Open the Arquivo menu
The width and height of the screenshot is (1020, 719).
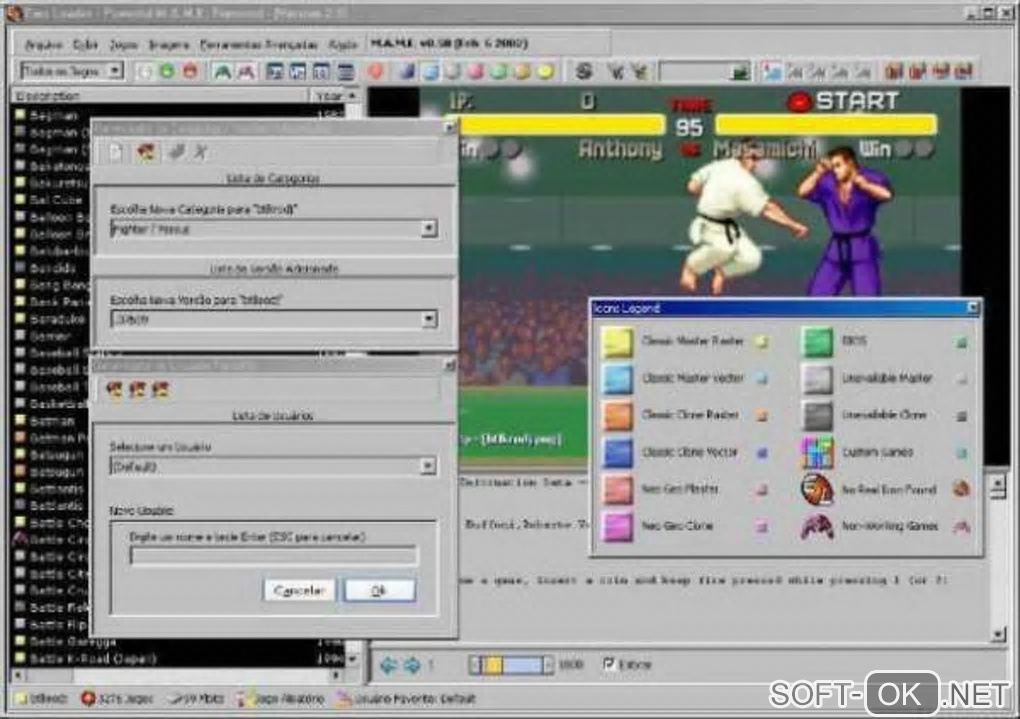[43, 44]
